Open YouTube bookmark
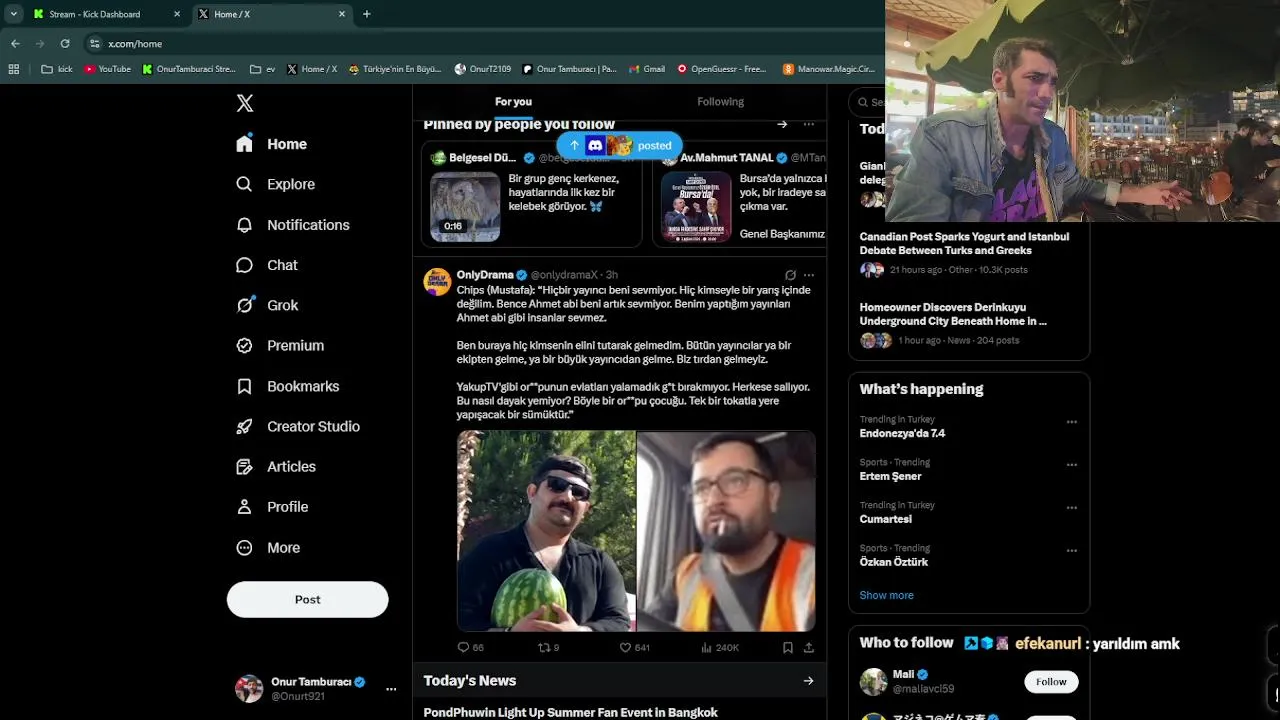 (108, 69)
